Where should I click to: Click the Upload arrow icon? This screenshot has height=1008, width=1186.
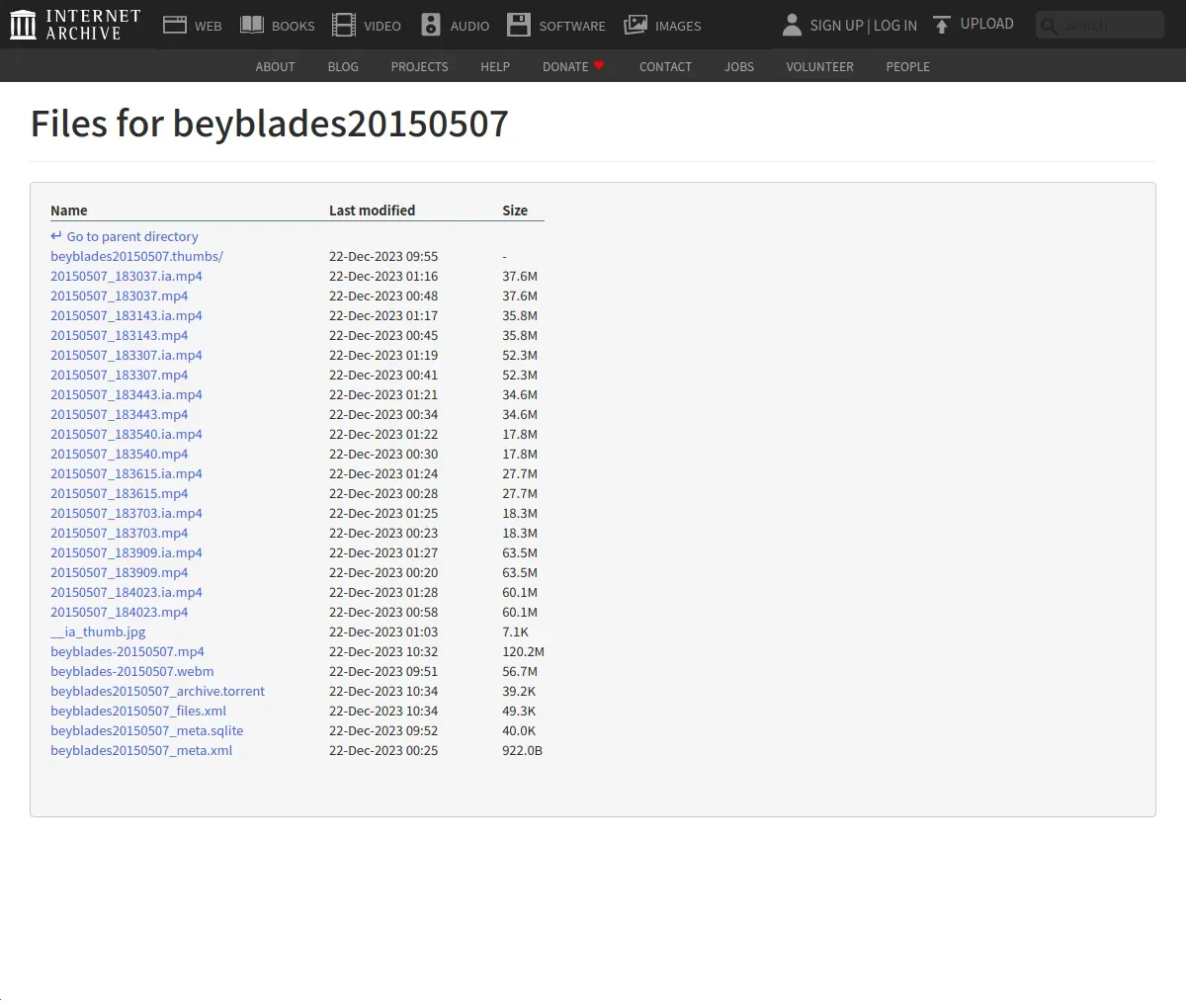(x=942, y=25)
